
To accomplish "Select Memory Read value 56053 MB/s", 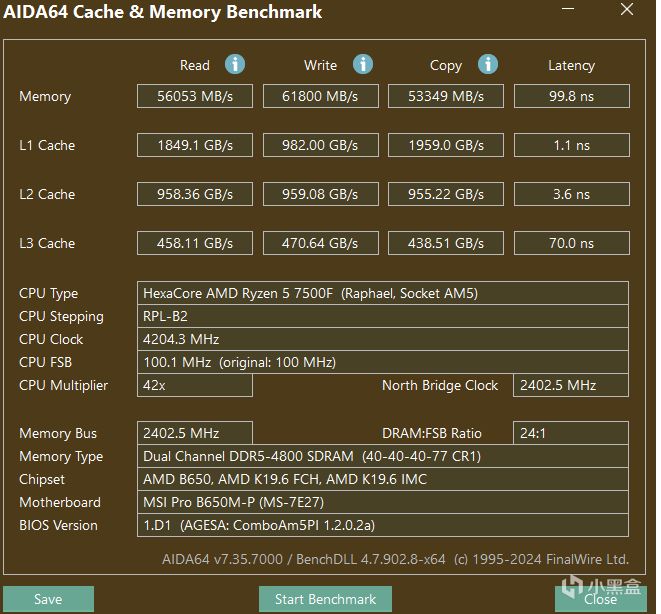I will point(195,96).
